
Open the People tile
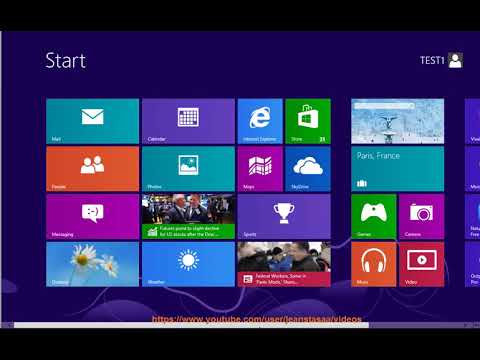(x=92, y=169)
